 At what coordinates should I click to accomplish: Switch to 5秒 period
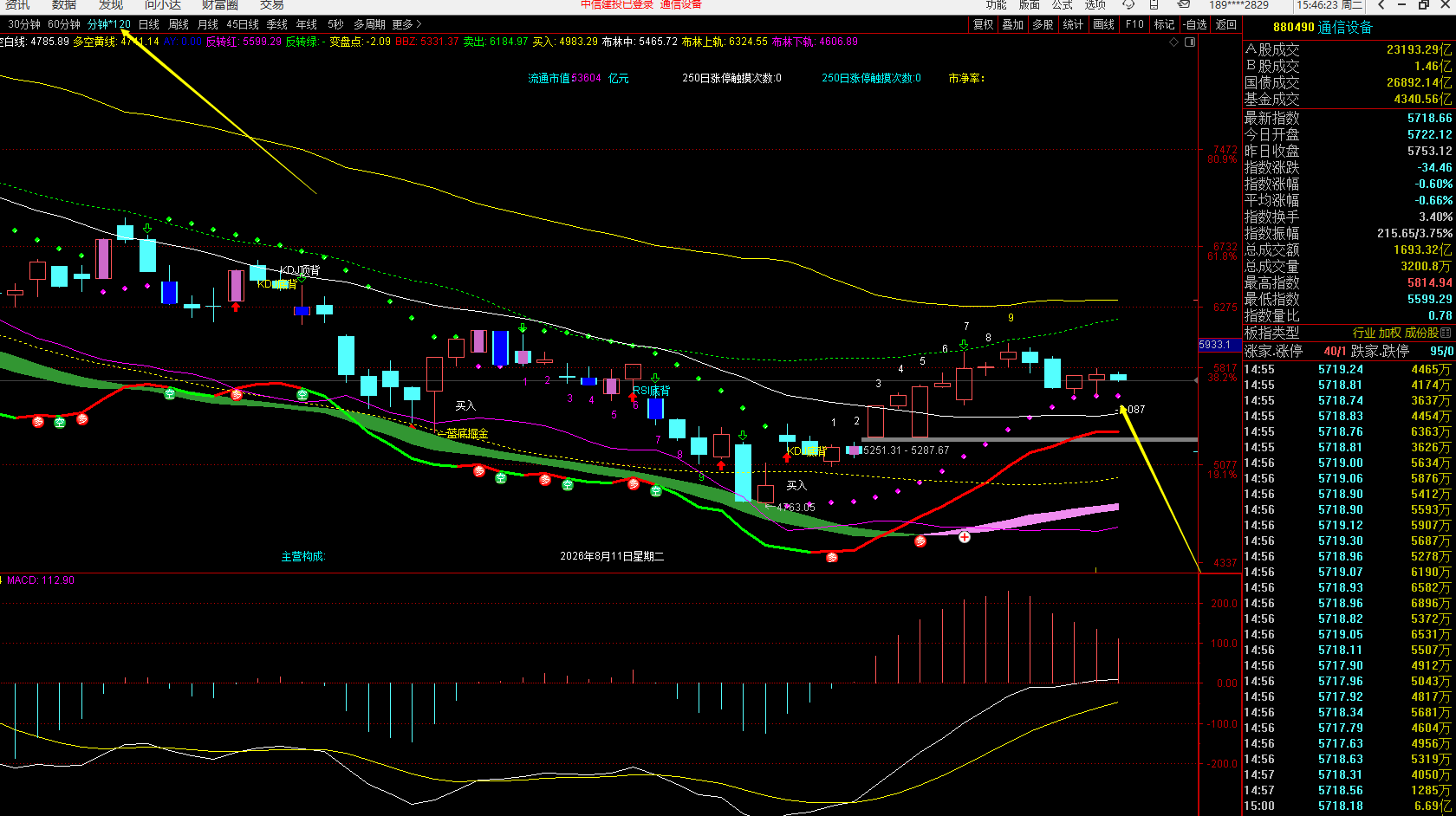click(x=335, y=24)
